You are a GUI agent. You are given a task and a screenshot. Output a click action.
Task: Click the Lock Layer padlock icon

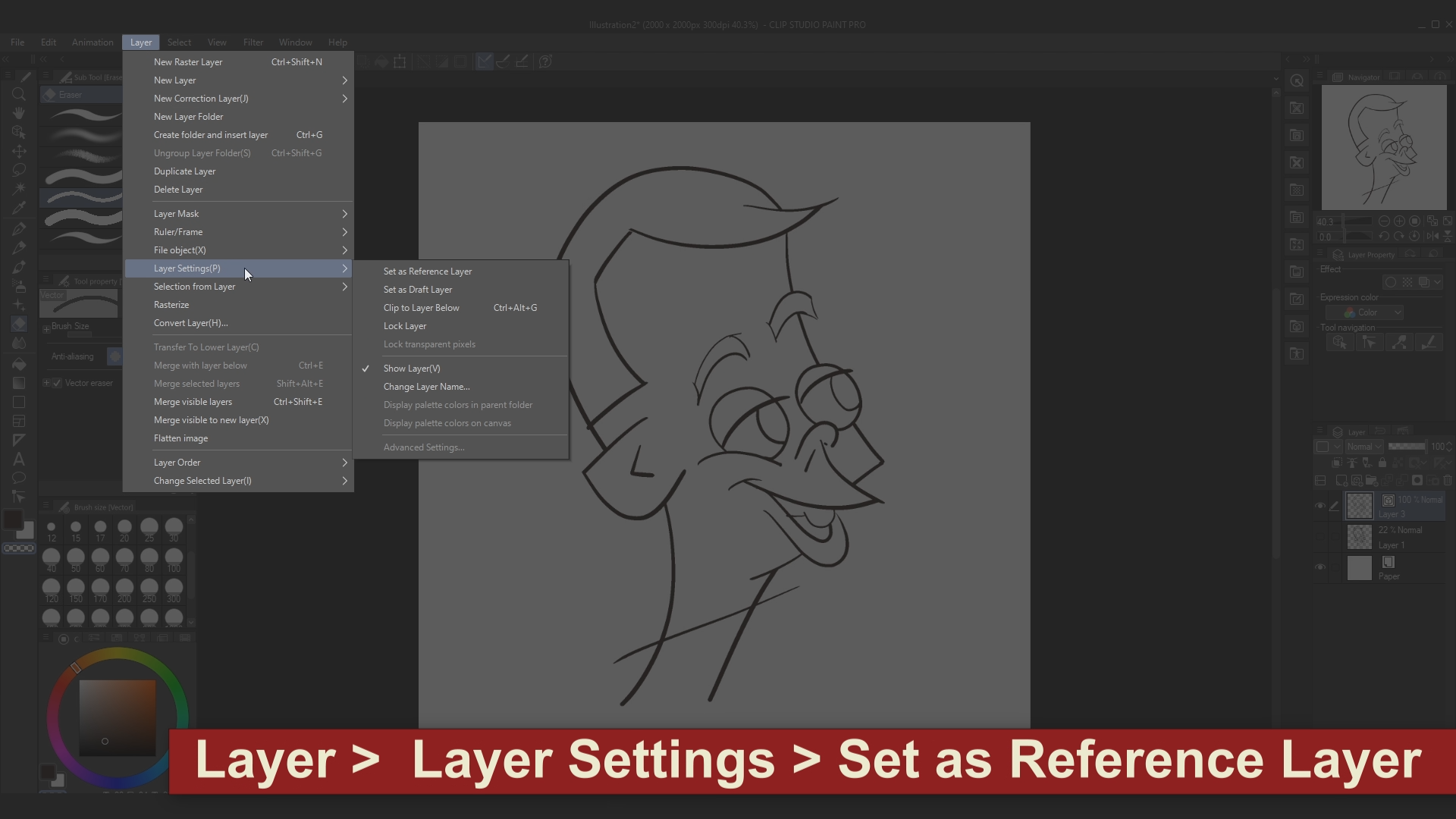coord(1382,463)
